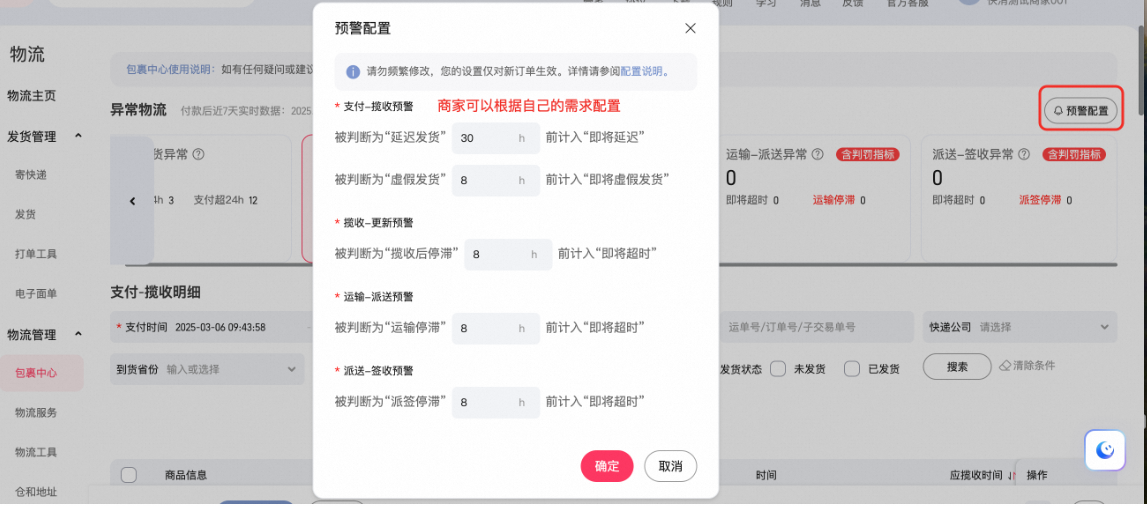Open the 预警配置 bell button
Image resolution: width=1147 pixels, height=506 pixels.
pos(1080,111)
